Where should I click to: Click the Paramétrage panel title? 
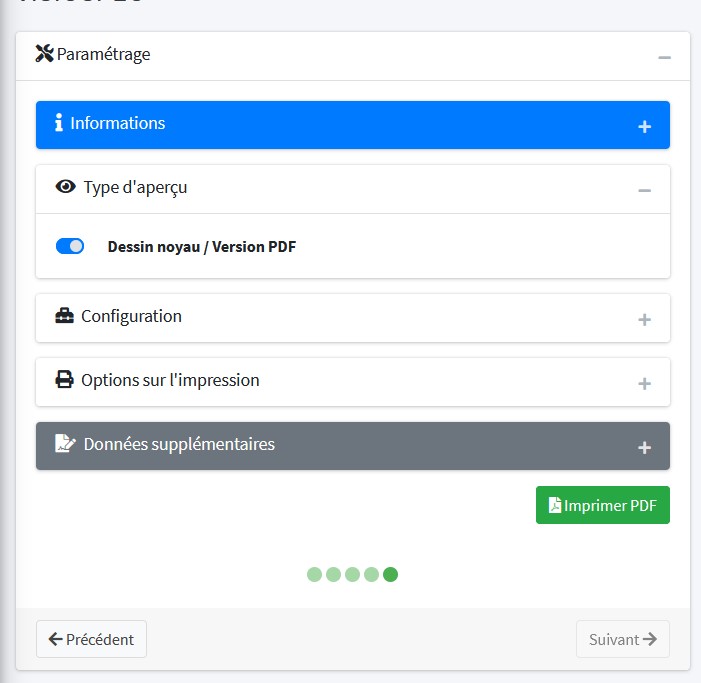tap(103, 55)
